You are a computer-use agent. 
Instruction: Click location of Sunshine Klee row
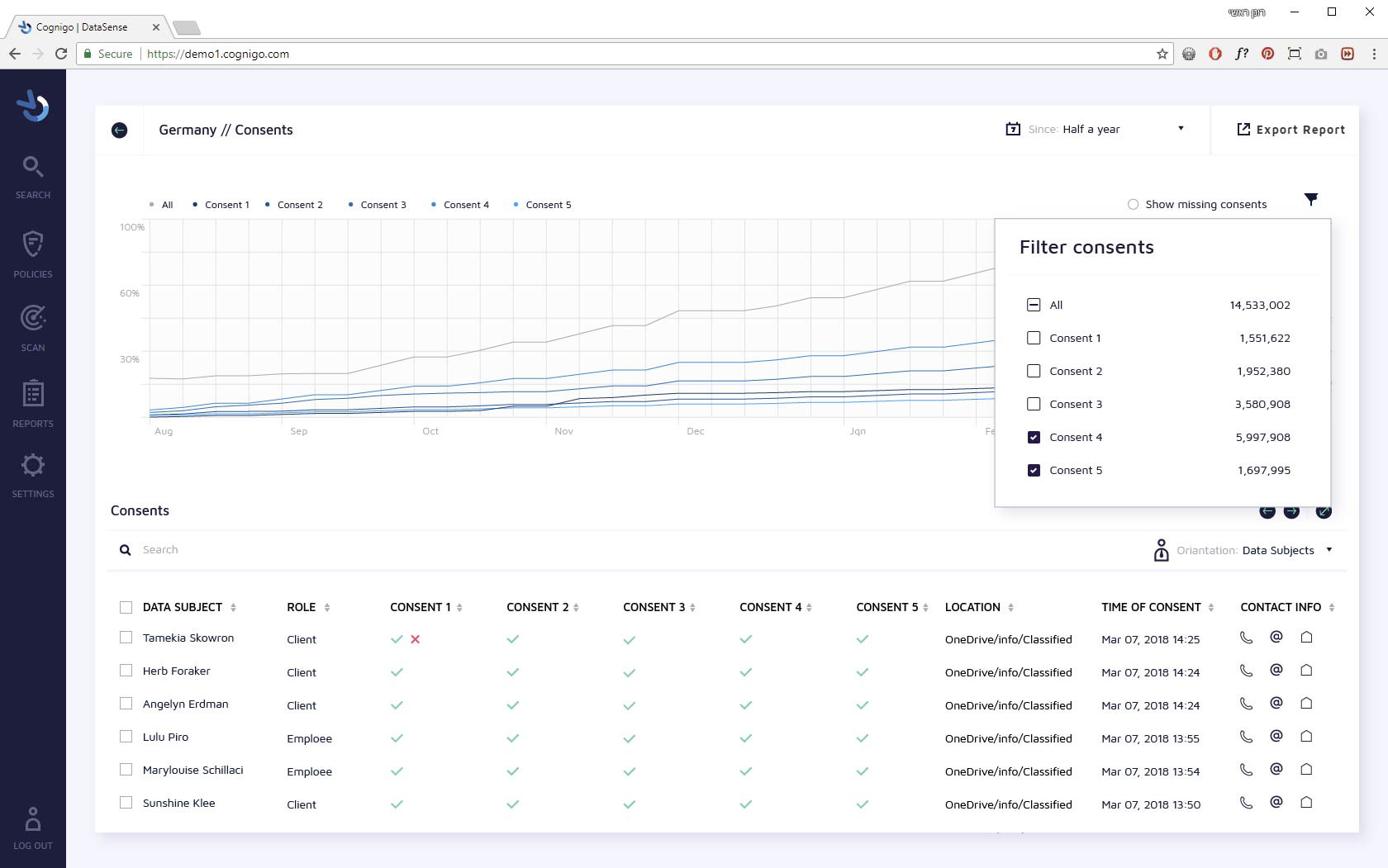pos(1008,804)
